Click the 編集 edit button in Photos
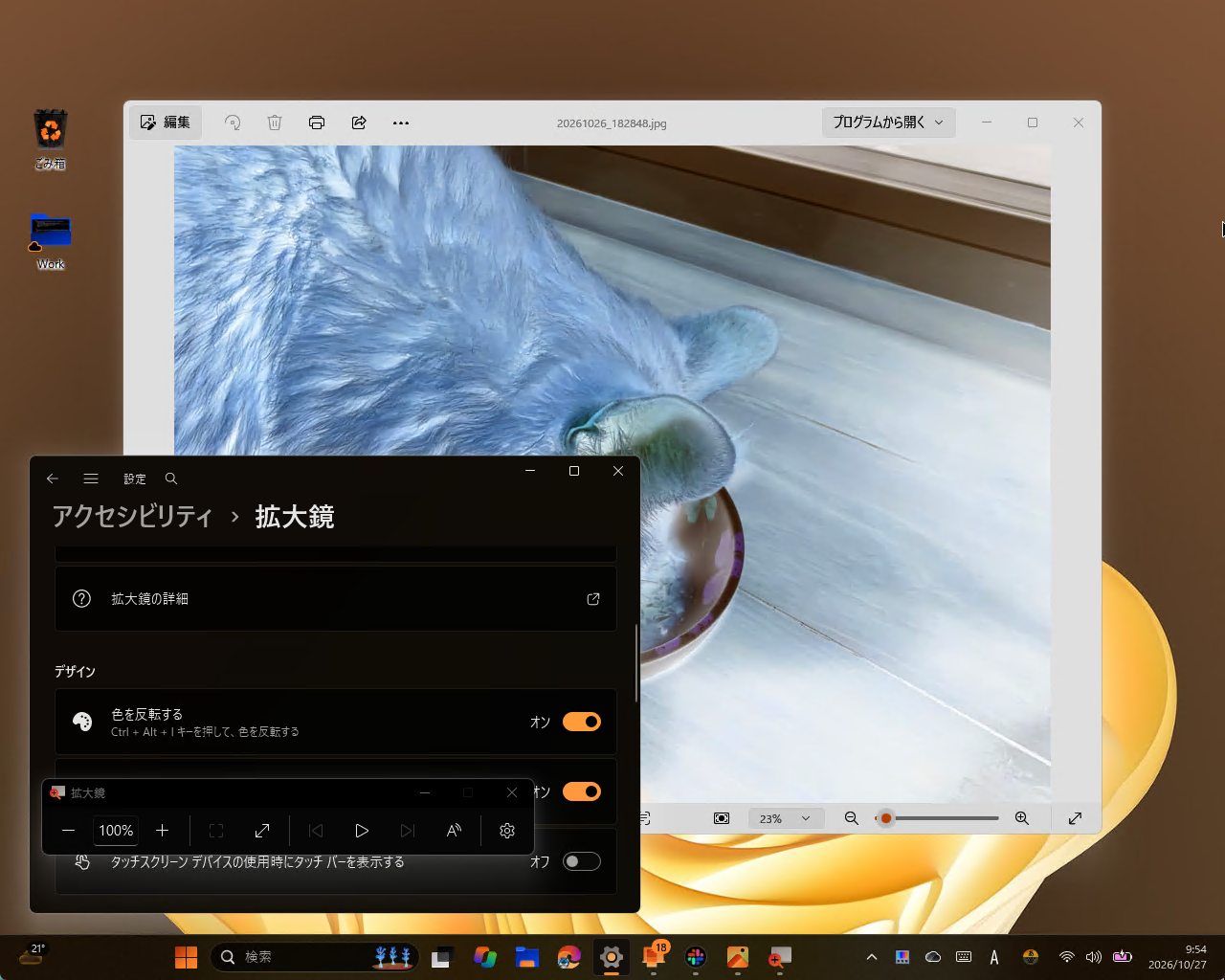 (x=166, y=122)
